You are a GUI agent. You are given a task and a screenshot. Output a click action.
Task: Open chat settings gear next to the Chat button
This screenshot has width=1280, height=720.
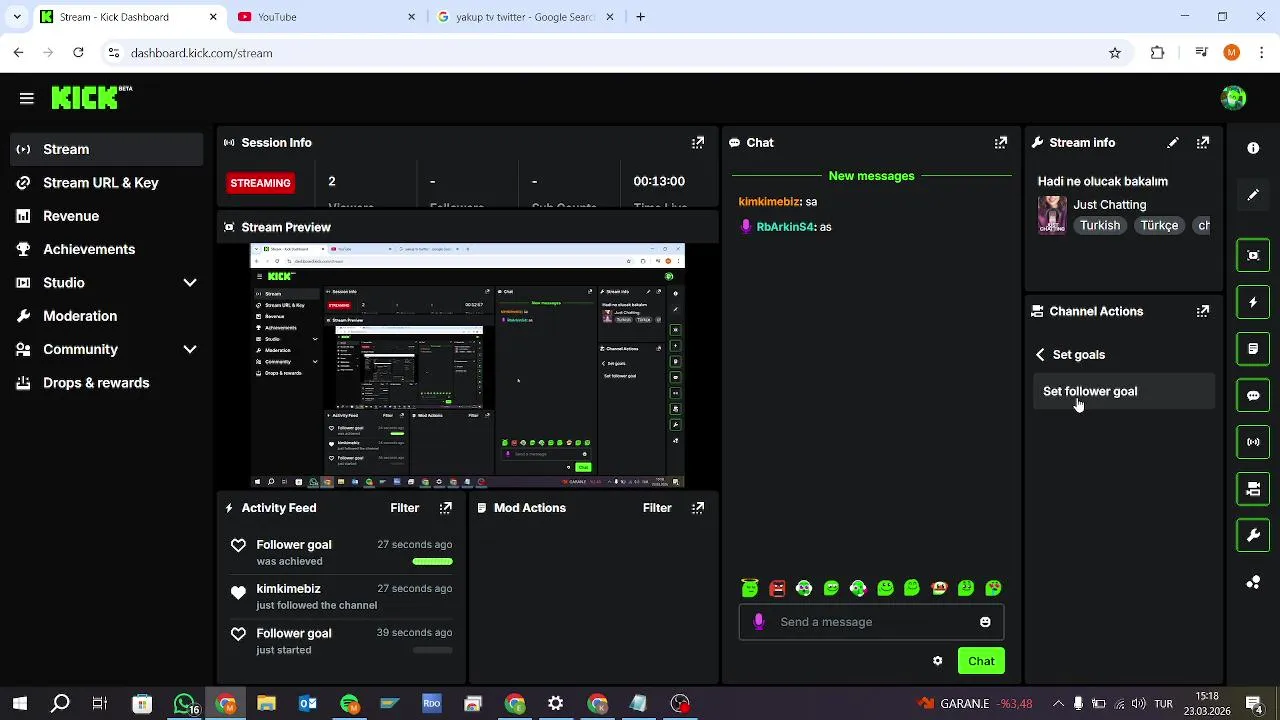click(x=937, y=661)
